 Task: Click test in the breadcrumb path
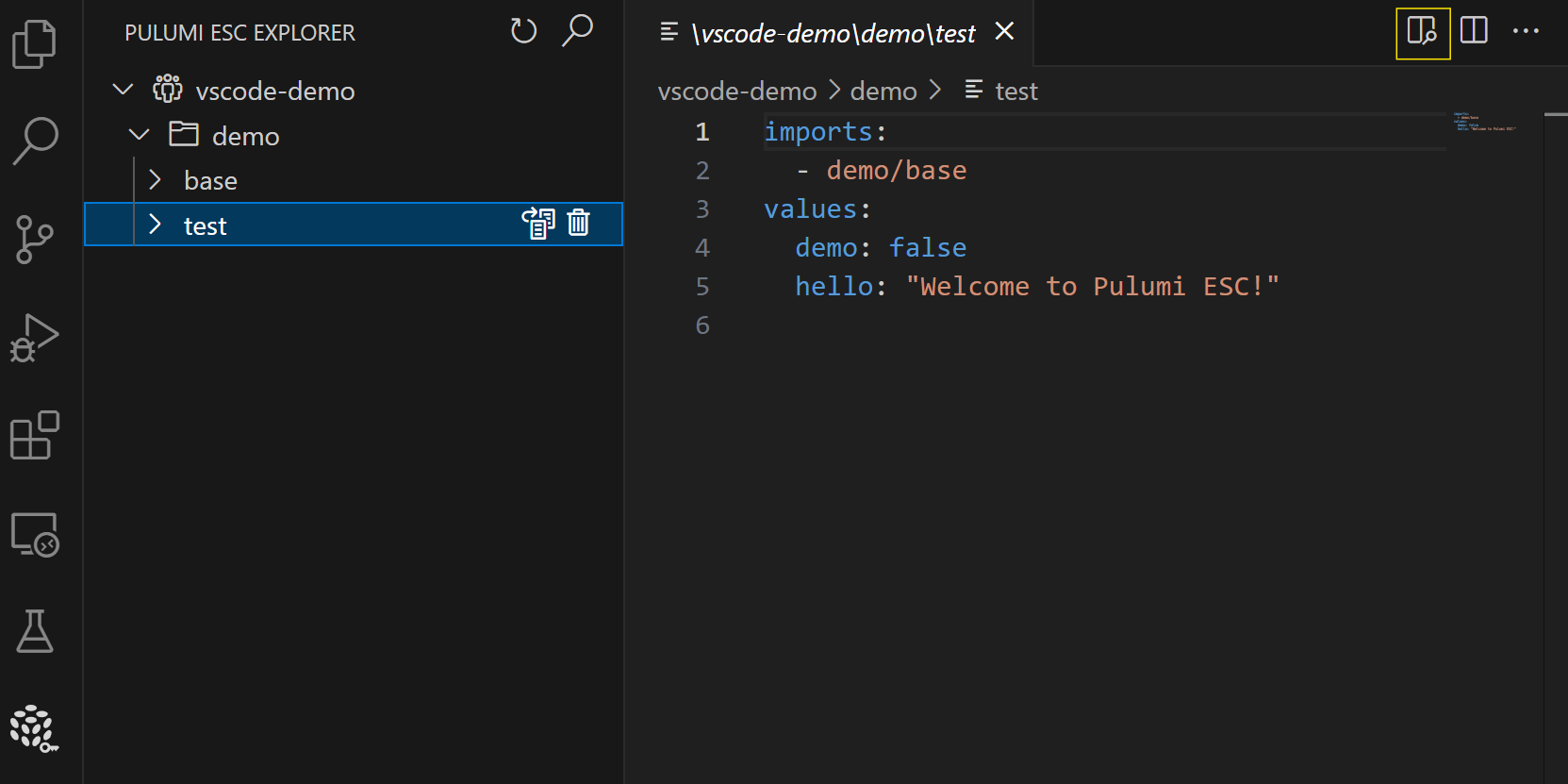point(1015,91)
